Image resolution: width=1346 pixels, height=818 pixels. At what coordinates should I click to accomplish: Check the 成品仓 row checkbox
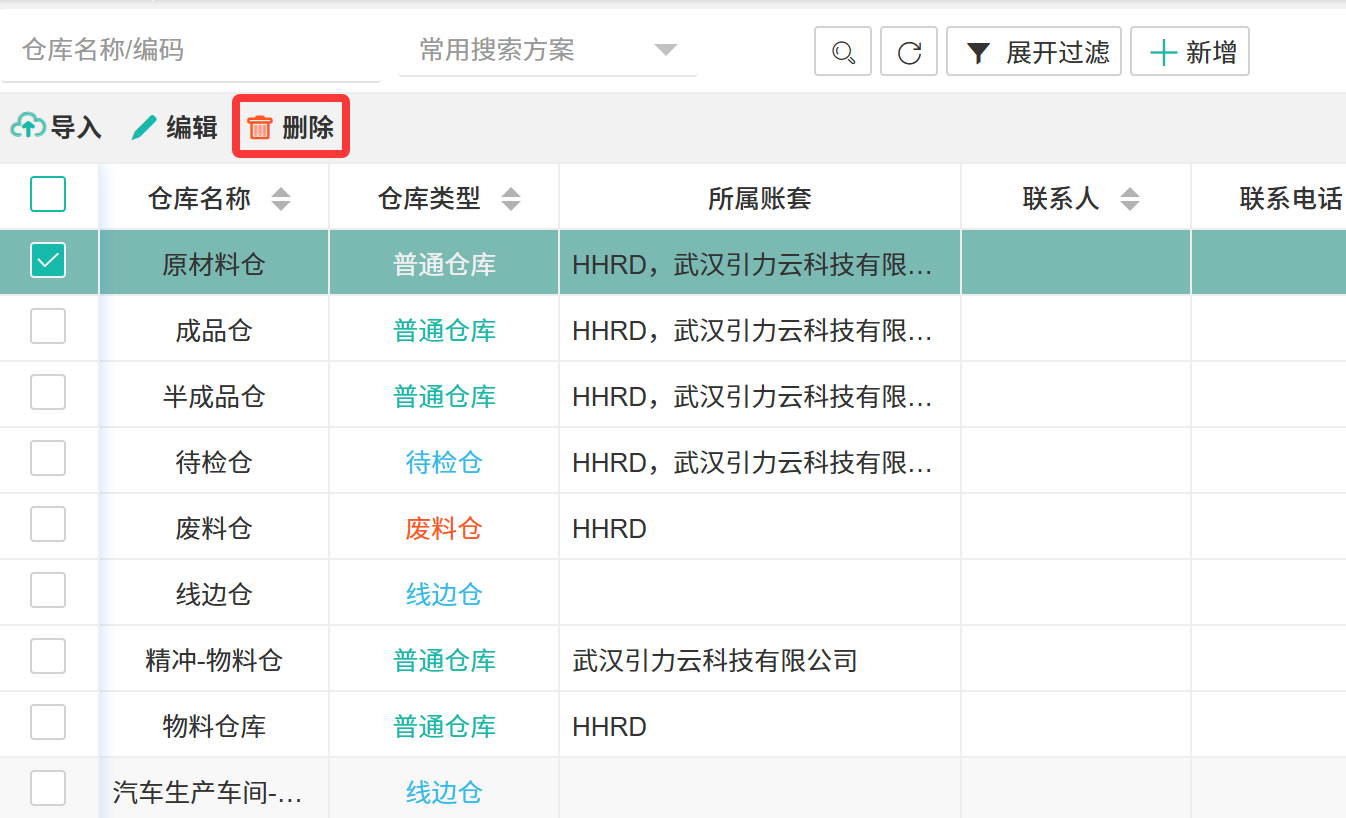click(x=48, y=327)
